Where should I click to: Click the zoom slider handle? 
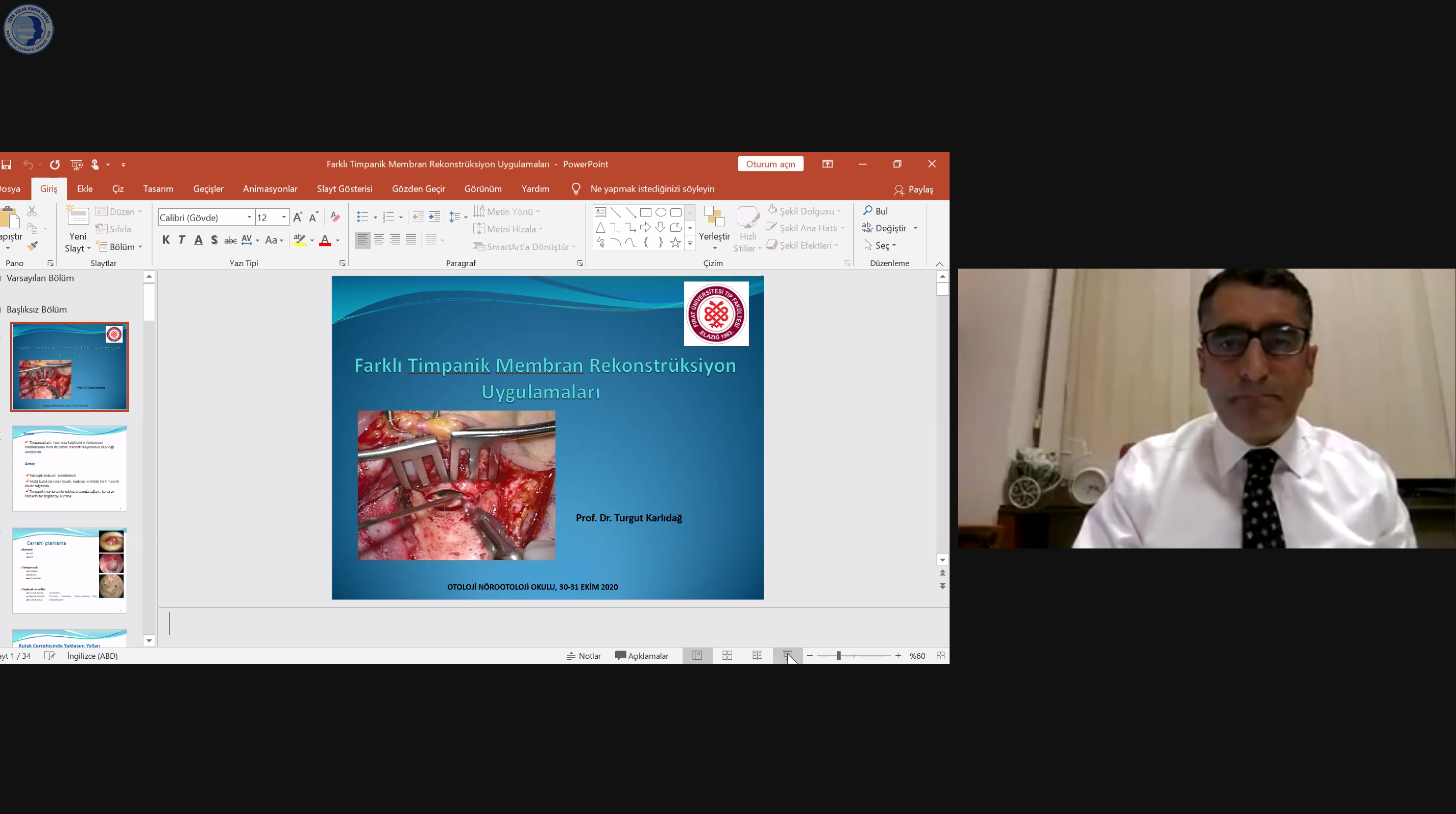[x=838, y=656]
